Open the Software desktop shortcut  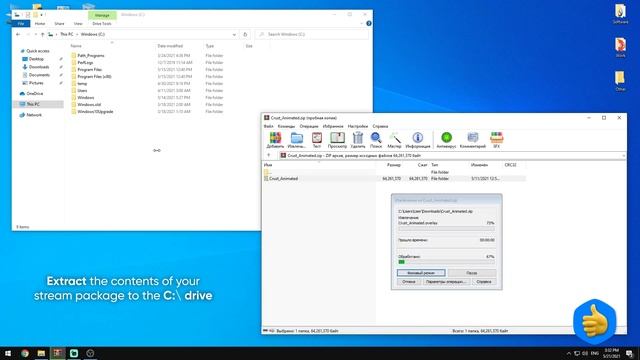pyautogui.click(x=620, y=14)
